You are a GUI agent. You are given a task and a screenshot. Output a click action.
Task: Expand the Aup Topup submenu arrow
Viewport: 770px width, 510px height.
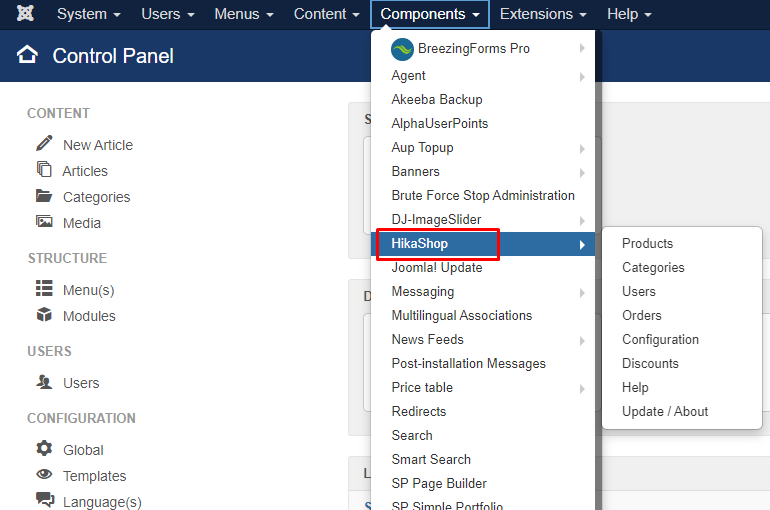(x=582, y=149)
